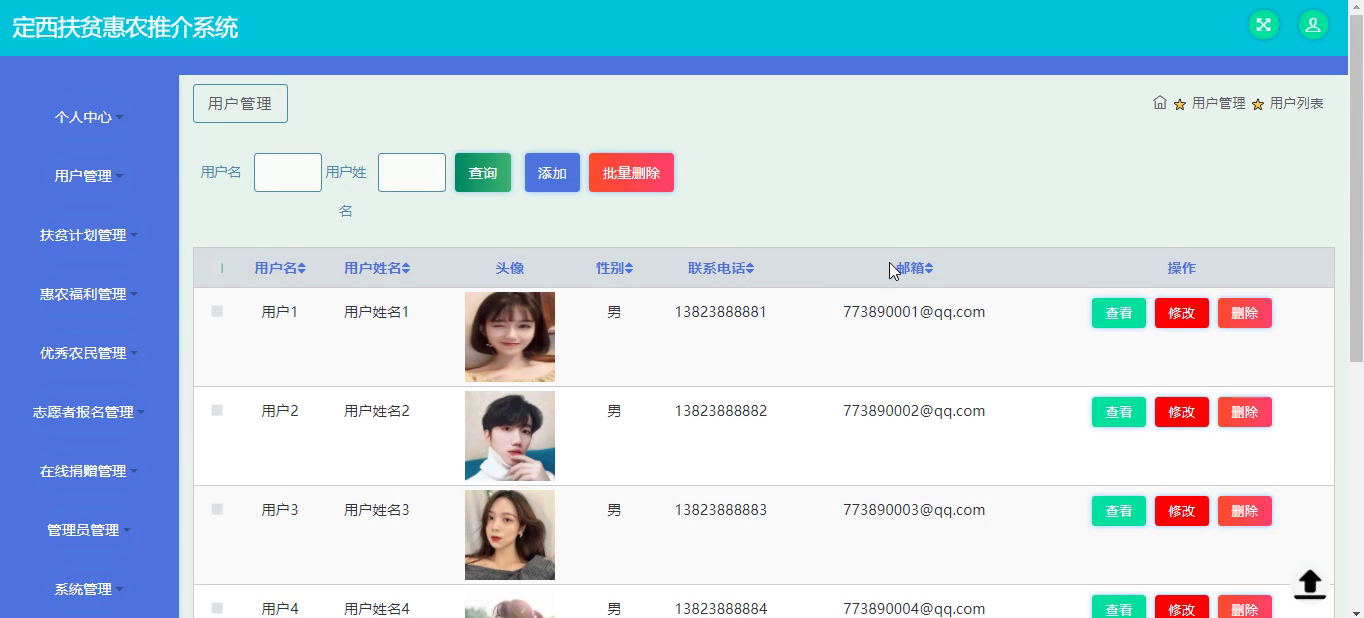Expand 扶贫计划管理 sidebar menu
The image size is (1364, 618).
tap(89, 235)
